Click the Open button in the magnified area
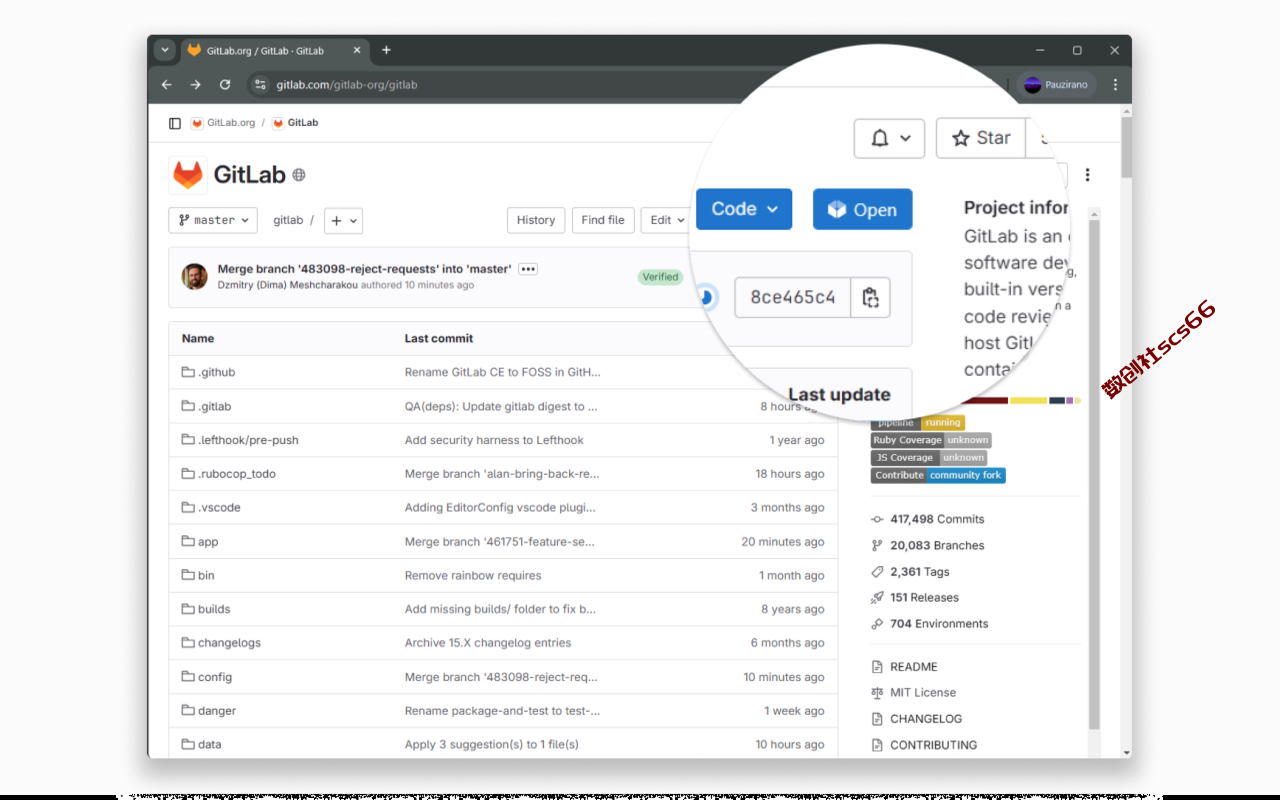 [862, 209]
